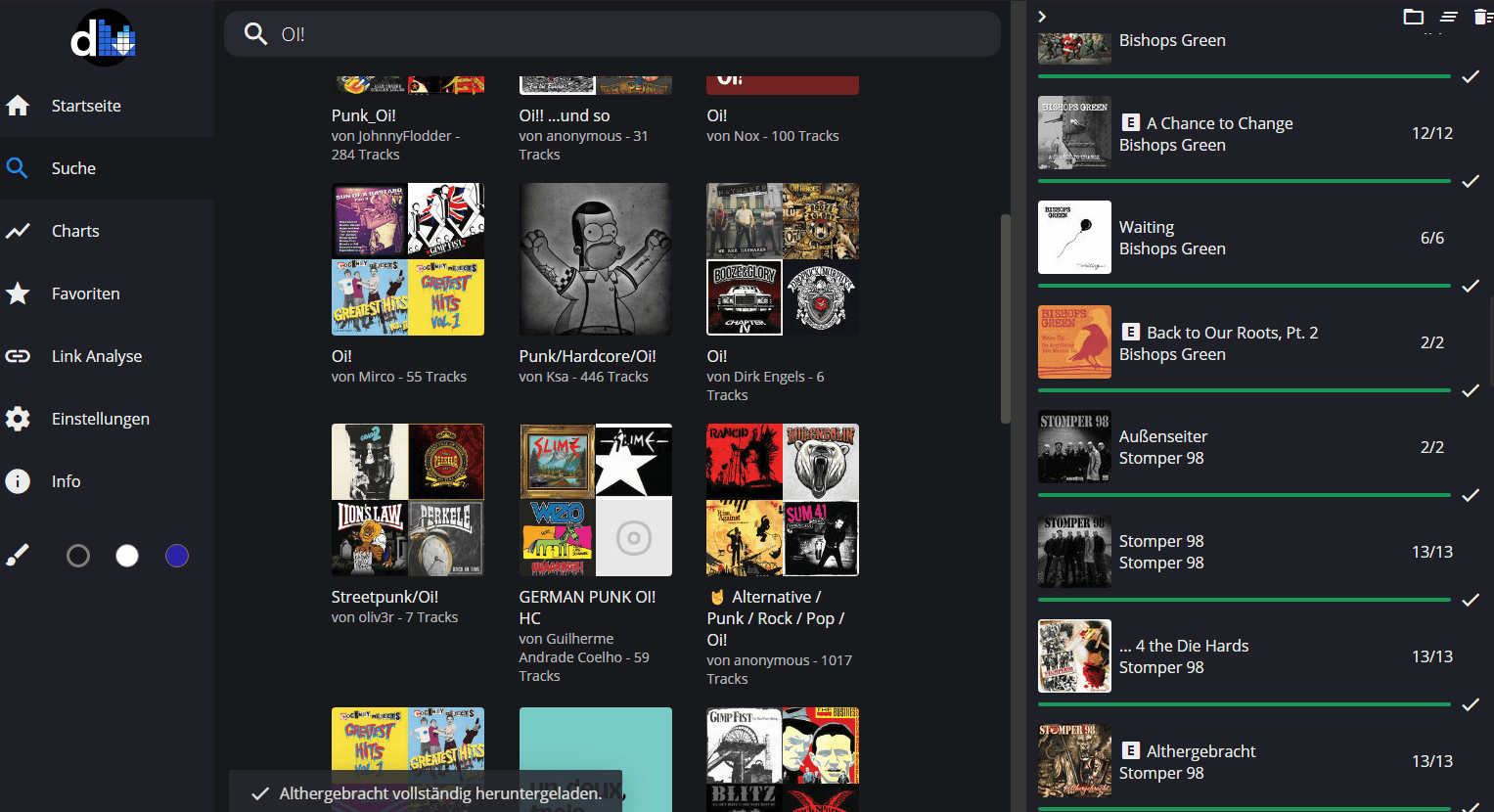Click the trash icon in queue toolbar
The height and width of the screenshot is (812, 1494).
pyautogui.click(x=1483, y=17)
